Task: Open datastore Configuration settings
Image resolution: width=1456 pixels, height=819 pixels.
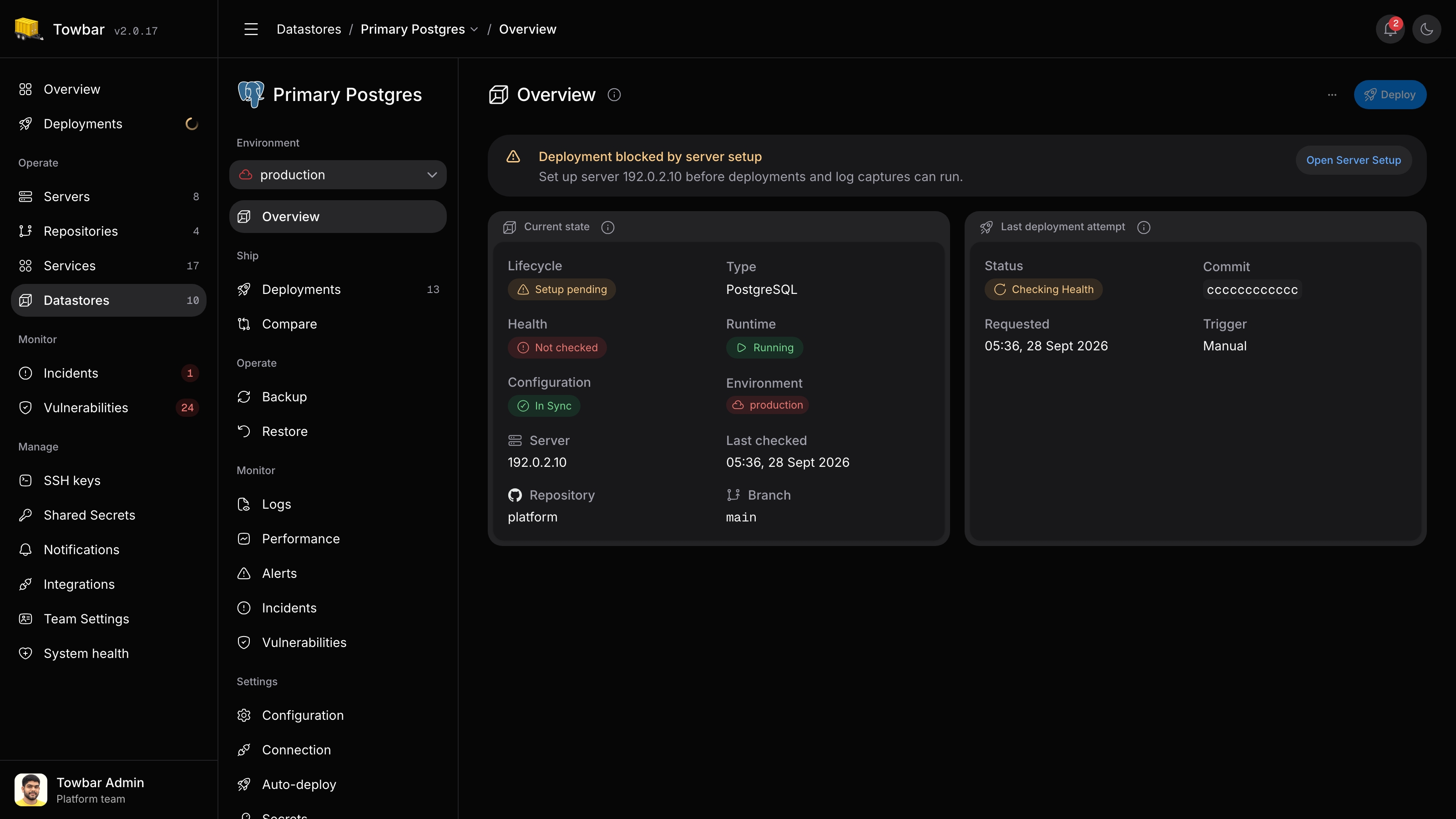Action: pyautogui.click(x=338, y=715)
